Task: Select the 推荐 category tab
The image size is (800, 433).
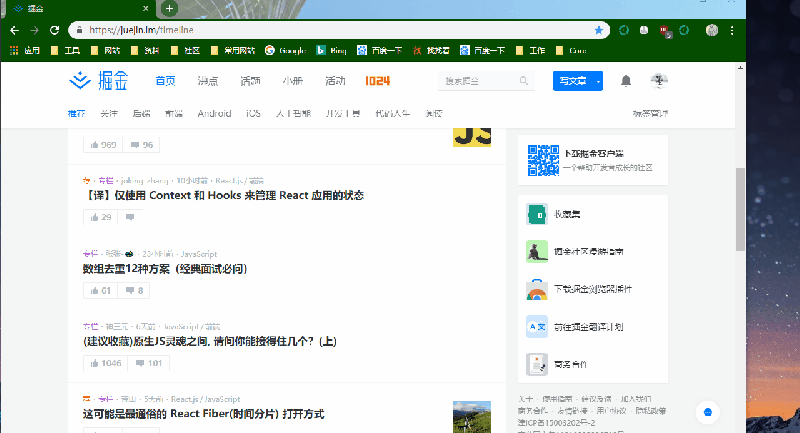Action: [x=77, y=113]
